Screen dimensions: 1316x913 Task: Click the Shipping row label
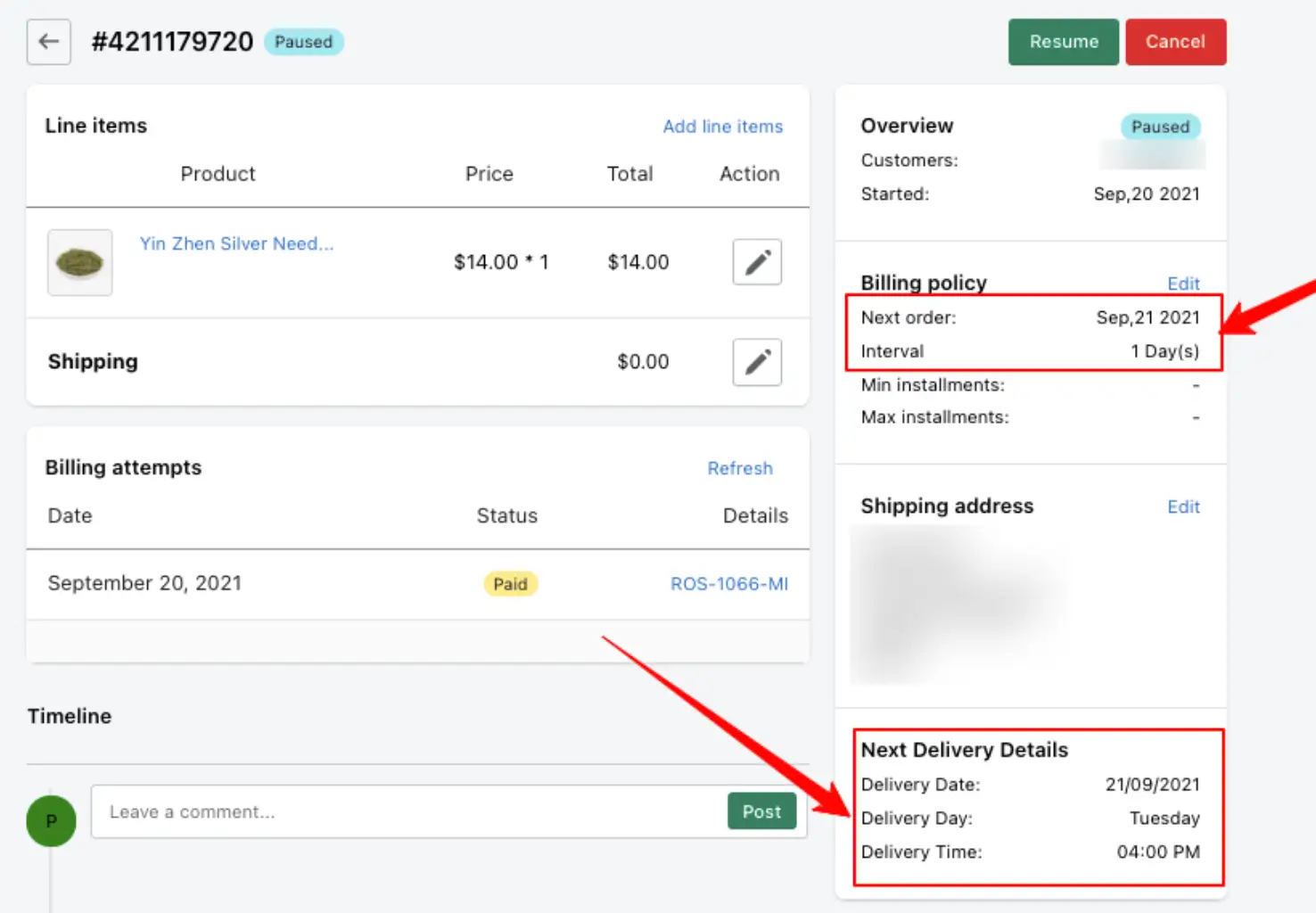[x=93, y=362]
